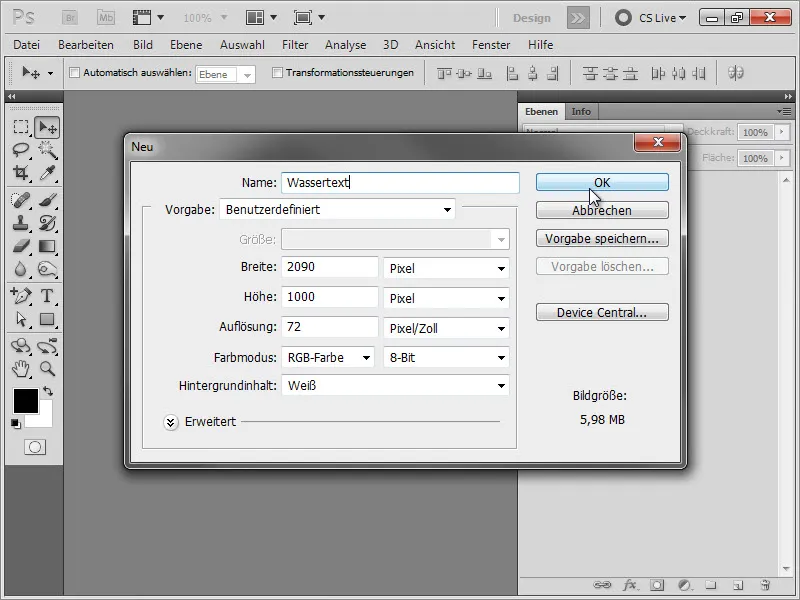The width and height of the screenshot is (800, 600).
Task: Select the Rectangle shape tool
Action: [x=47, y=319]
